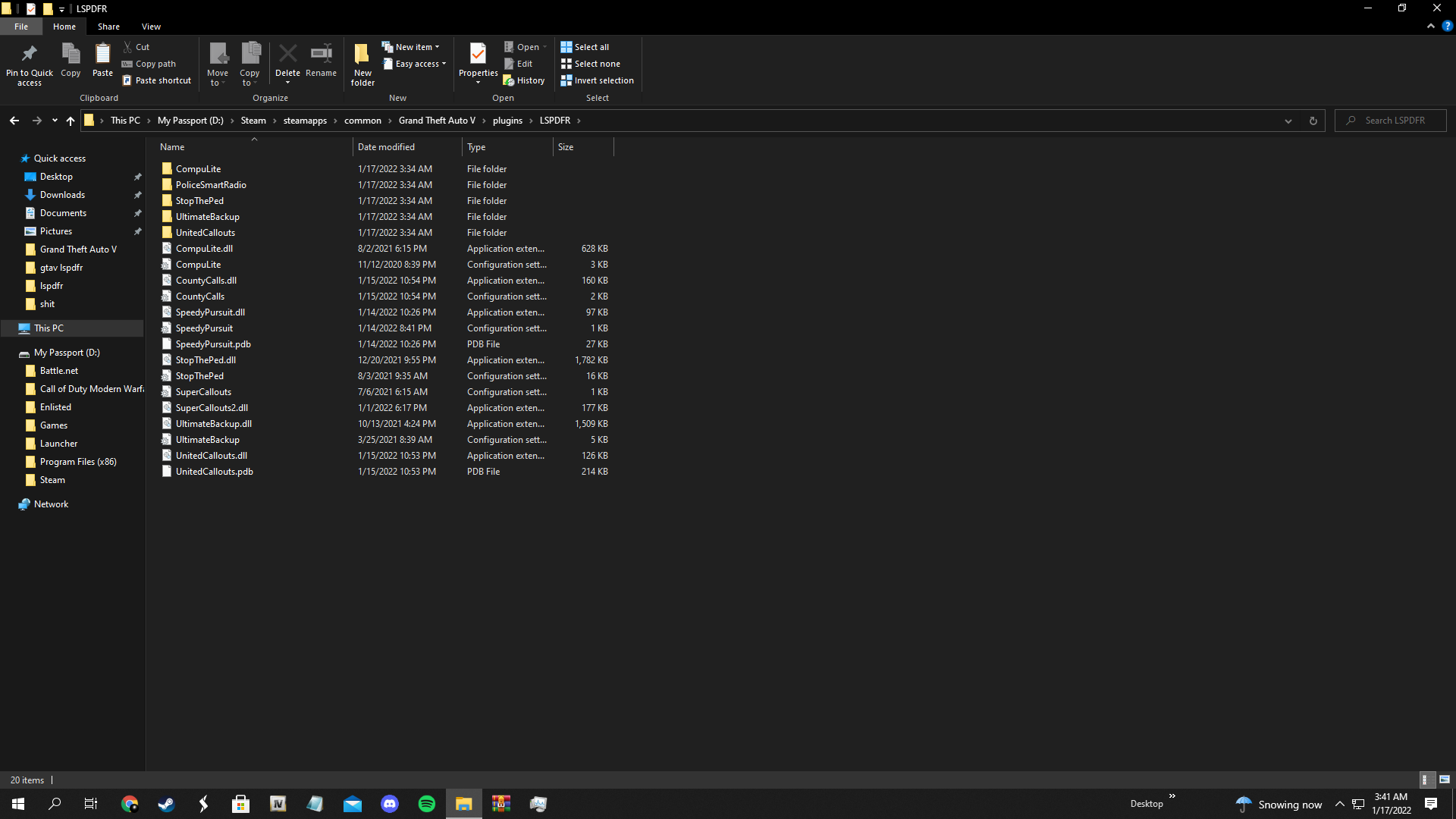Click the Delete icon in the Organize group
This screenshot has height=819, width=1456.
tap(287, 55)
